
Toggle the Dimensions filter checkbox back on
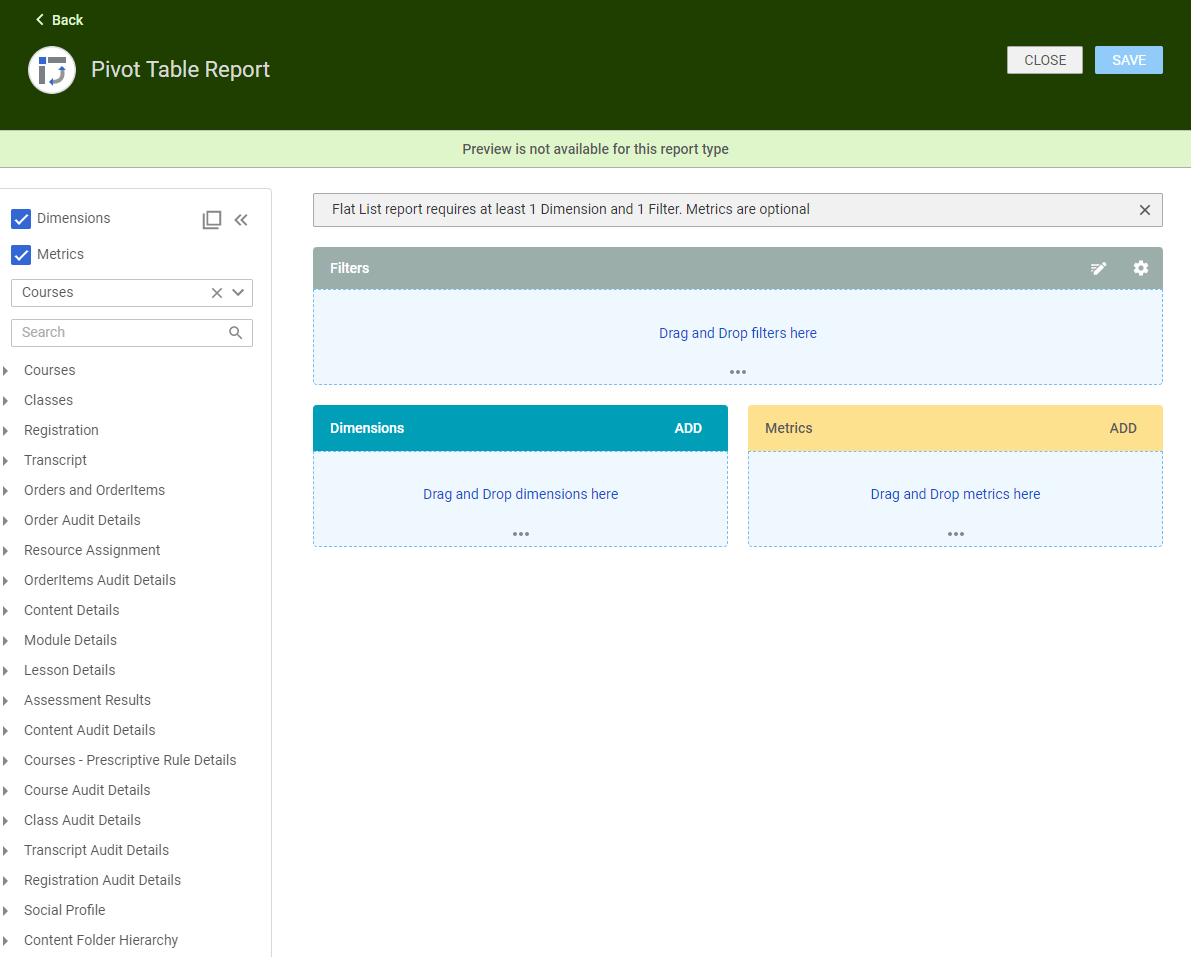tap(21, 218)
